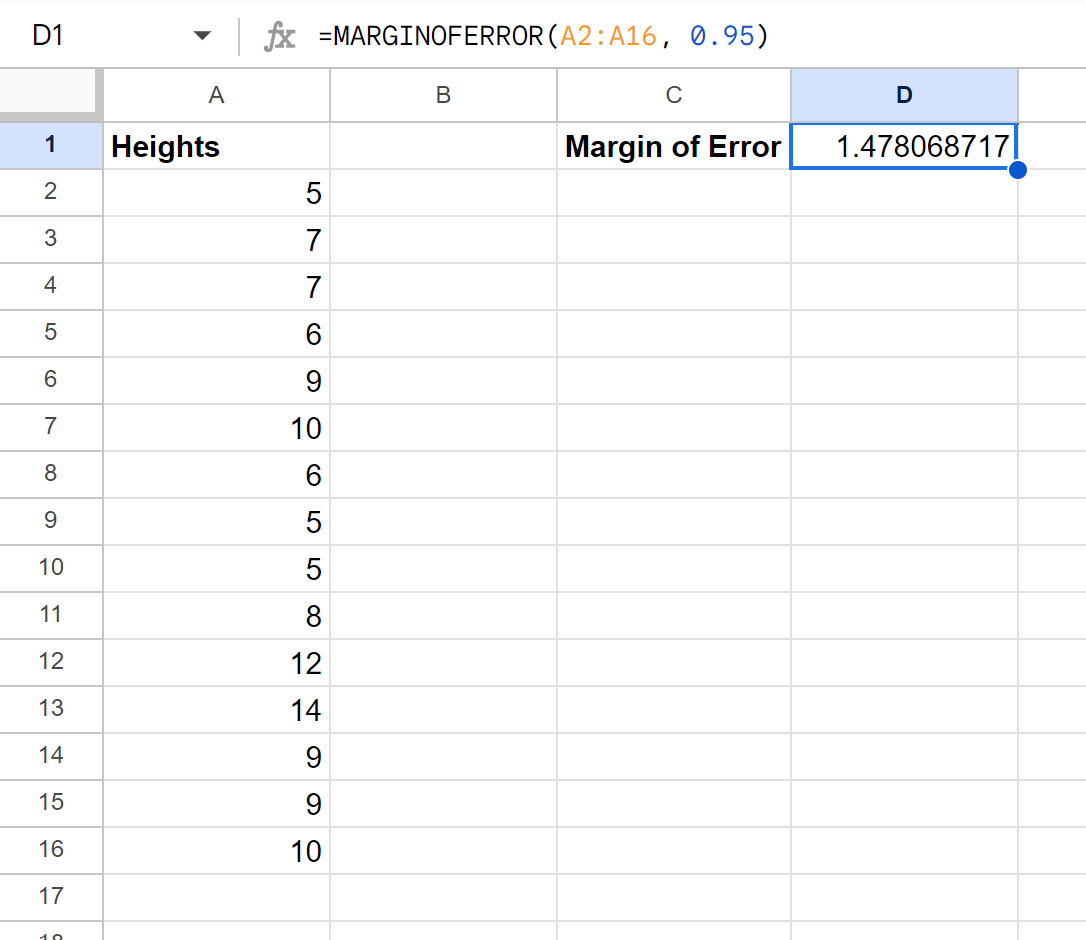Click cell A10 with value 5
Viewport: 1086px width, 940px height.
[x=216, y=569]
